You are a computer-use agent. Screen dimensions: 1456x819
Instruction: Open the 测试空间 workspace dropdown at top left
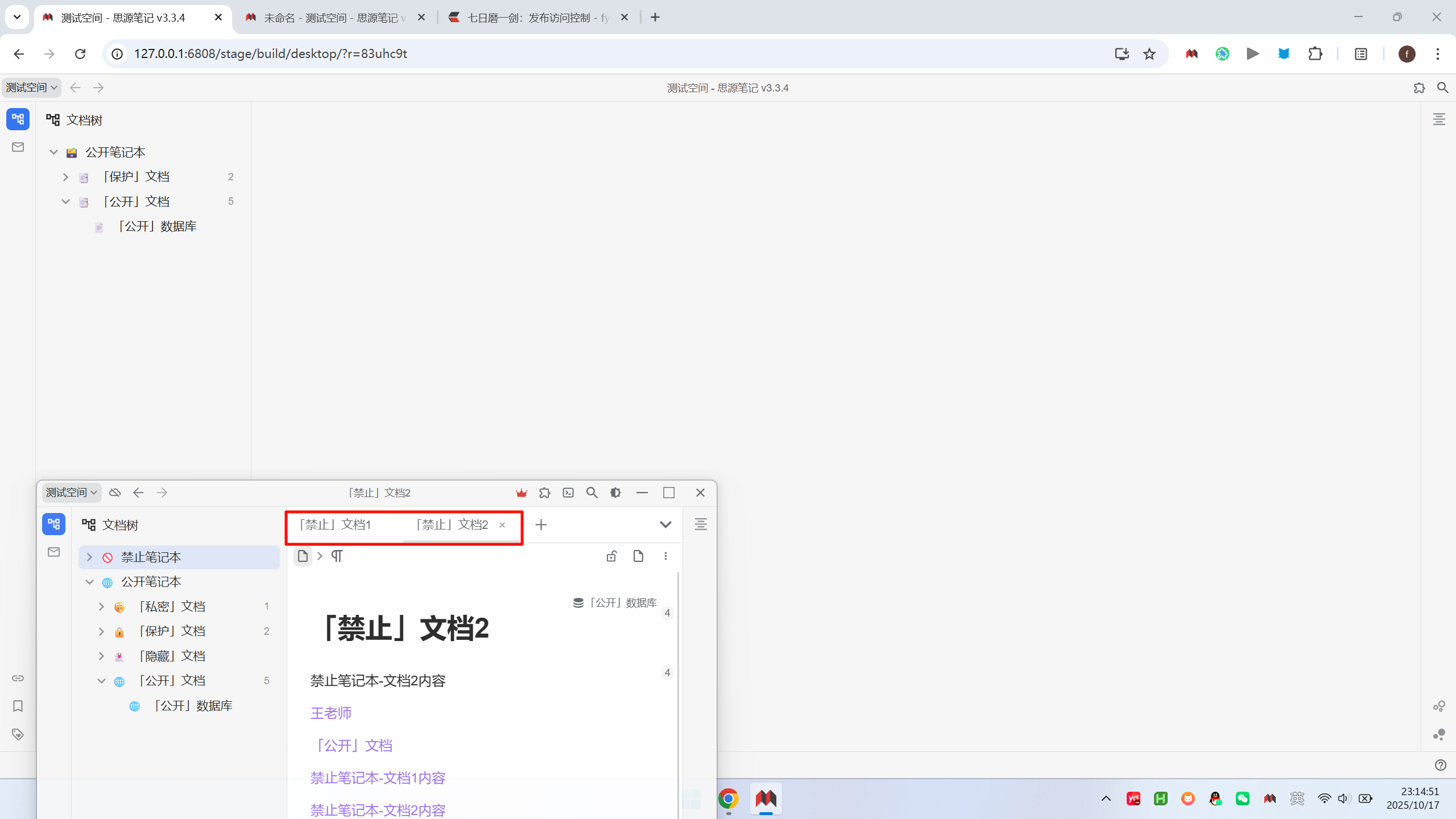31,88
